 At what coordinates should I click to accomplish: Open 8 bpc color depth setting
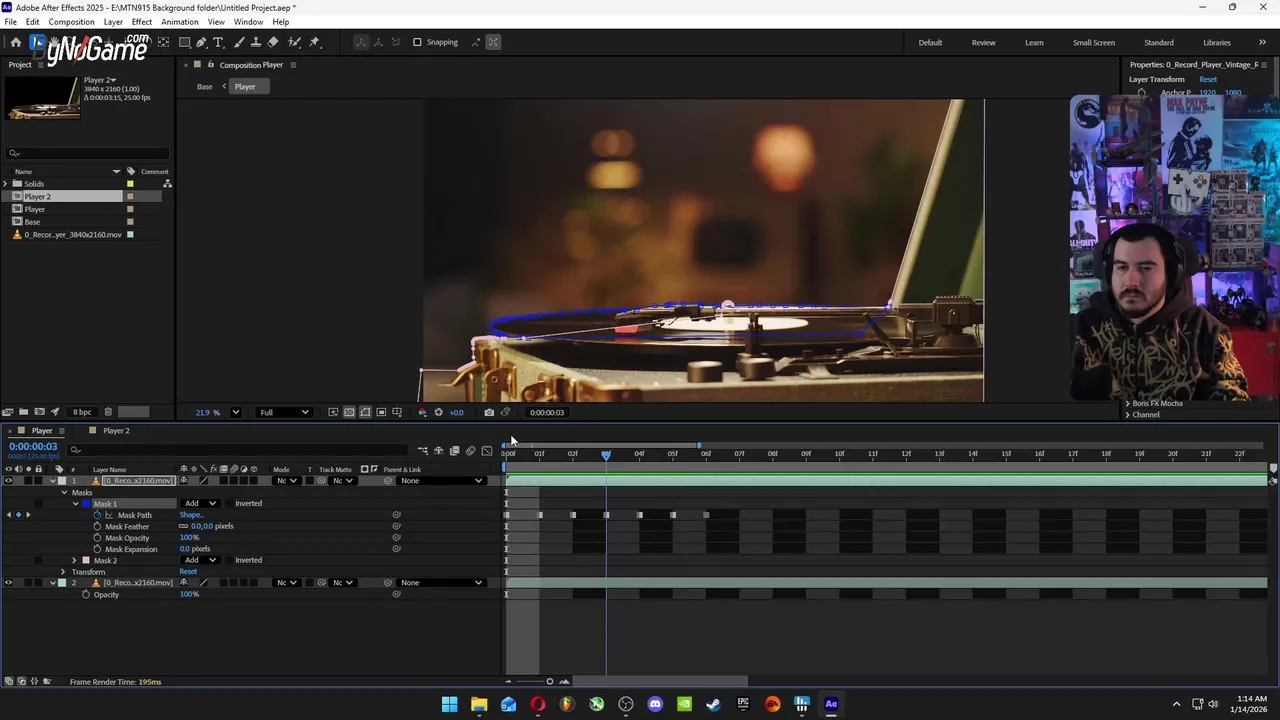[82, 412]
